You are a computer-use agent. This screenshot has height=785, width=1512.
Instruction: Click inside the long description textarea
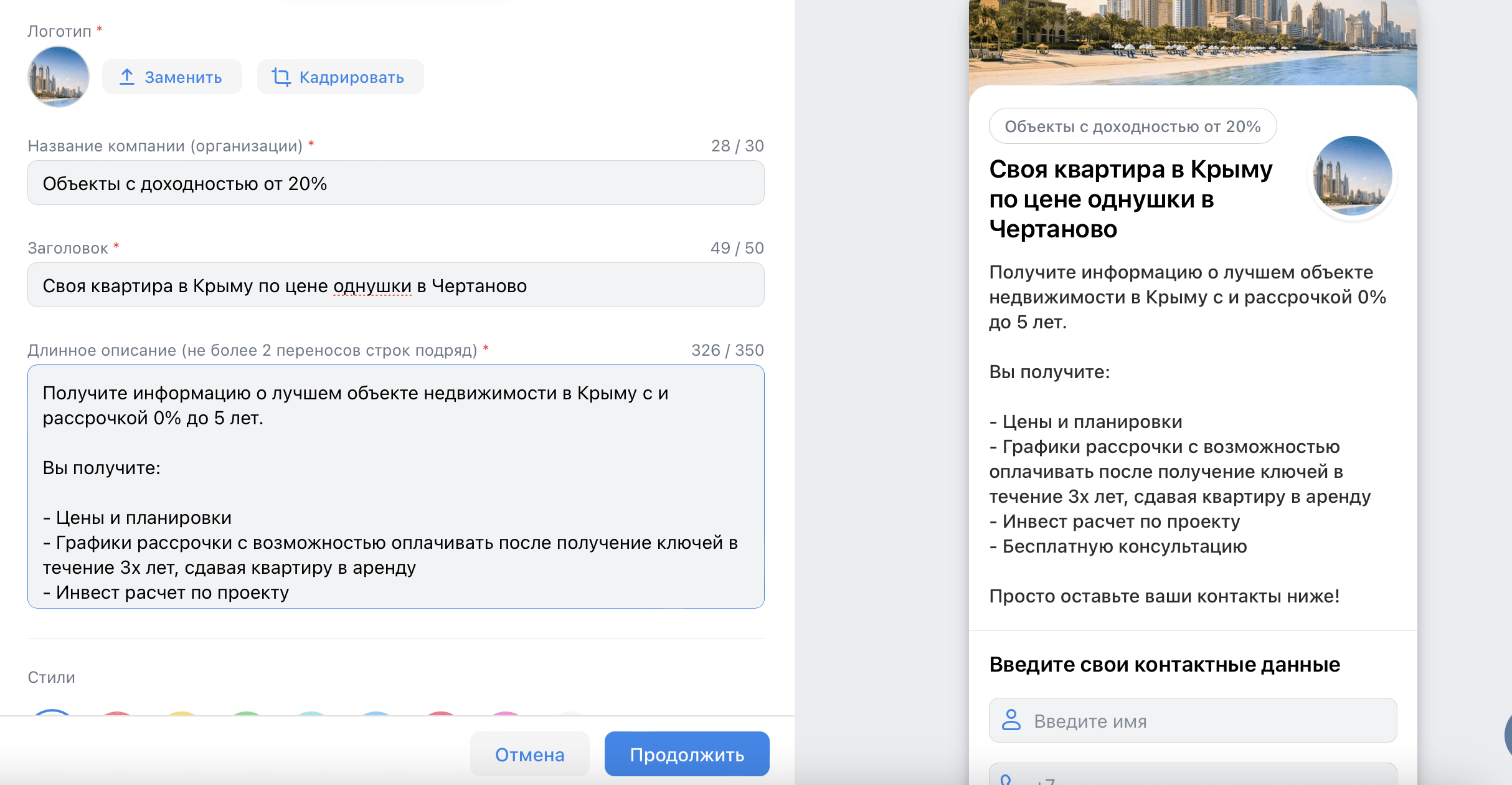pyautogui.click(x=396, y=487)
